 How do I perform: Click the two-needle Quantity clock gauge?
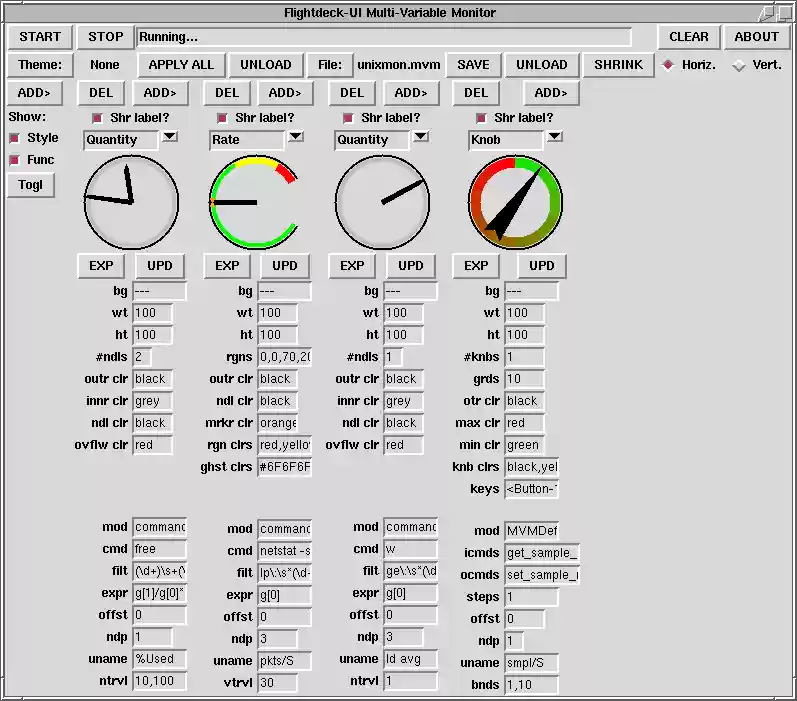131,202
